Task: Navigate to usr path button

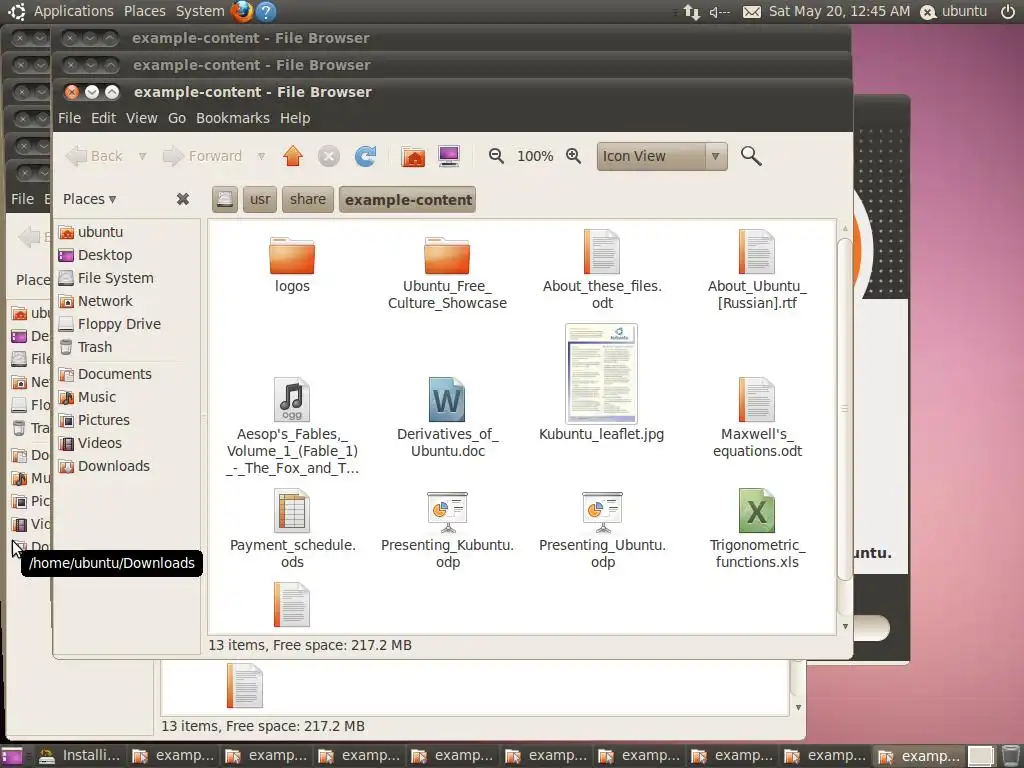Action: [260, 199]
